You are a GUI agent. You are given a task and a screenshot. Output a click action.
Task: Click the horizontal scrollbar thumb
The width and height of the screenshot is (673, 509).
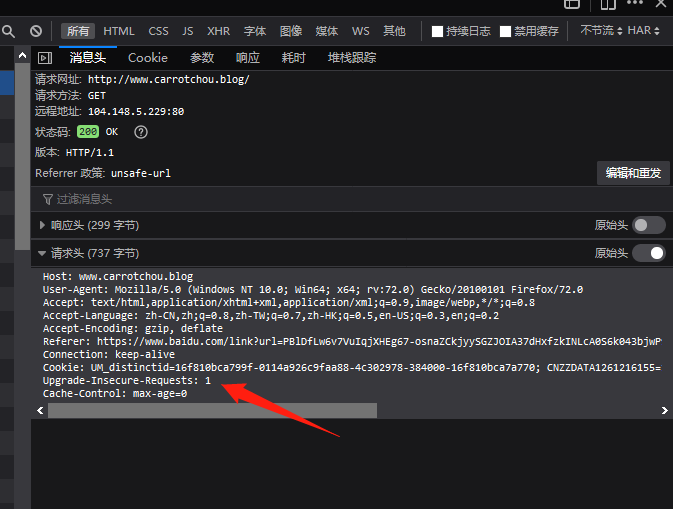tap(212, 411)
